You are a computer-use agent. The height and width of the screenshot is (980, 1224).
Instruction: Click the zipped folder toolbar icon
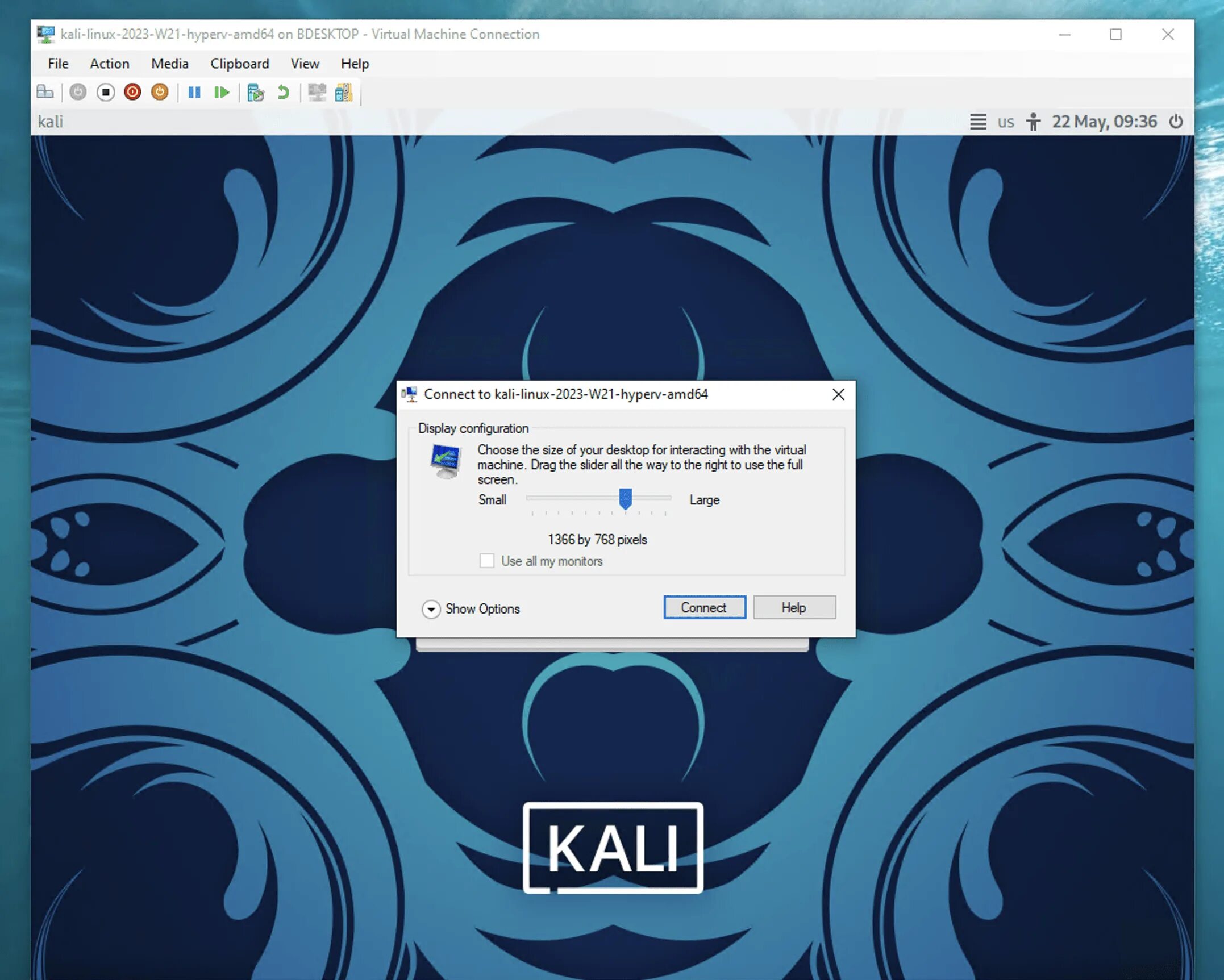[344, 92]
